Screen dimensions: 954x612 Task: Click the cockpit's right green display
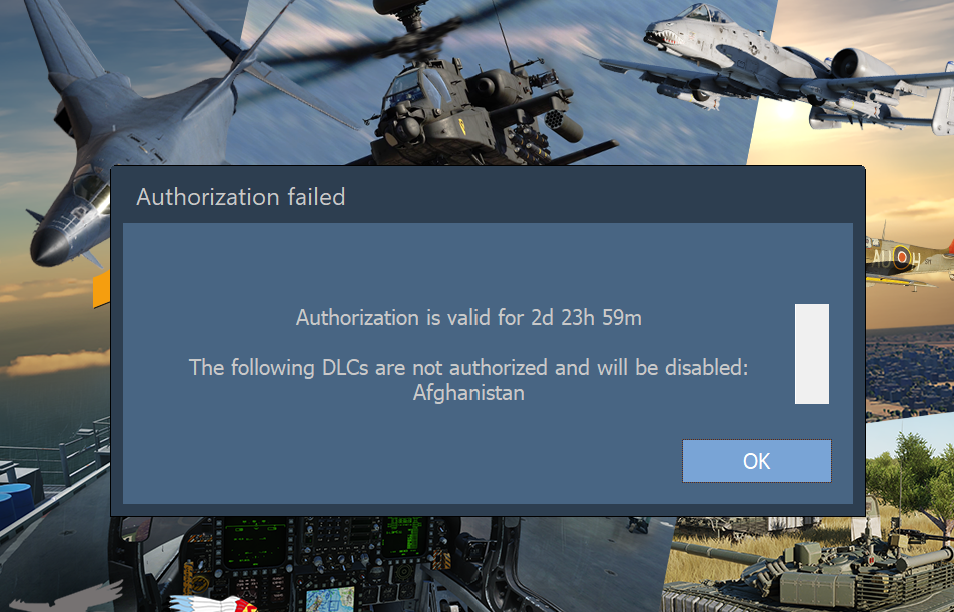tap(402, 537)
